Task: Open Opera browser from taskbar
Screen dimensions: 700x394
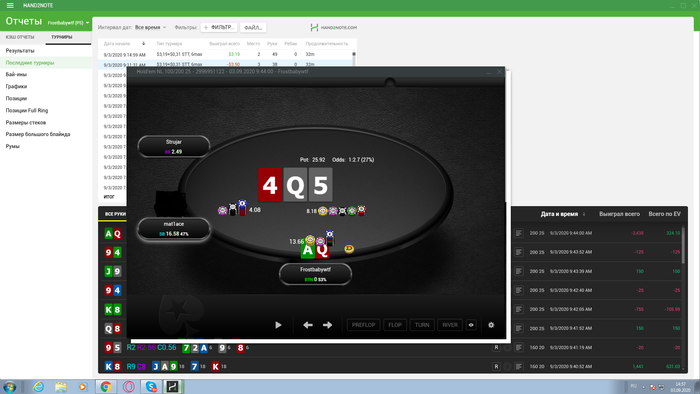Action: coord(129,386)
